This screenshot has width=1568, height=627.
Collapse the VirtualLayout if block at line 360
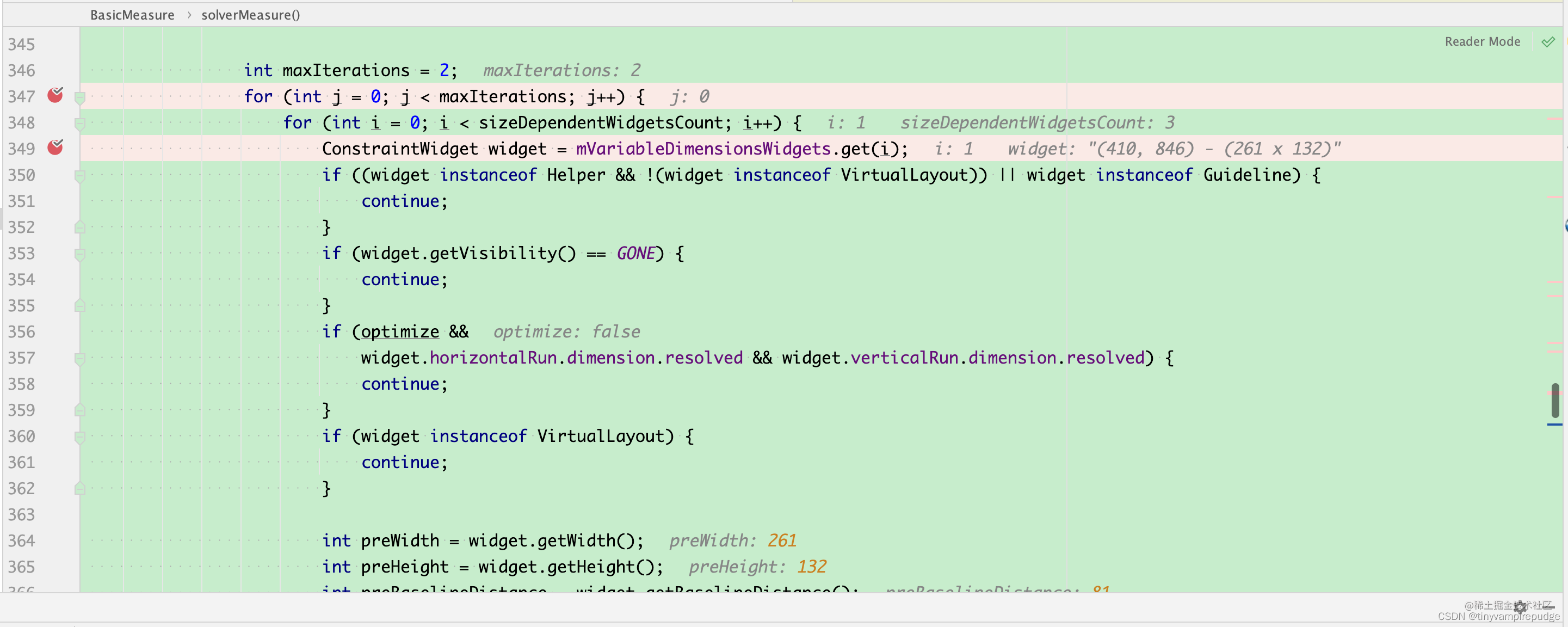pyautogui.click(x=80, y=437)
